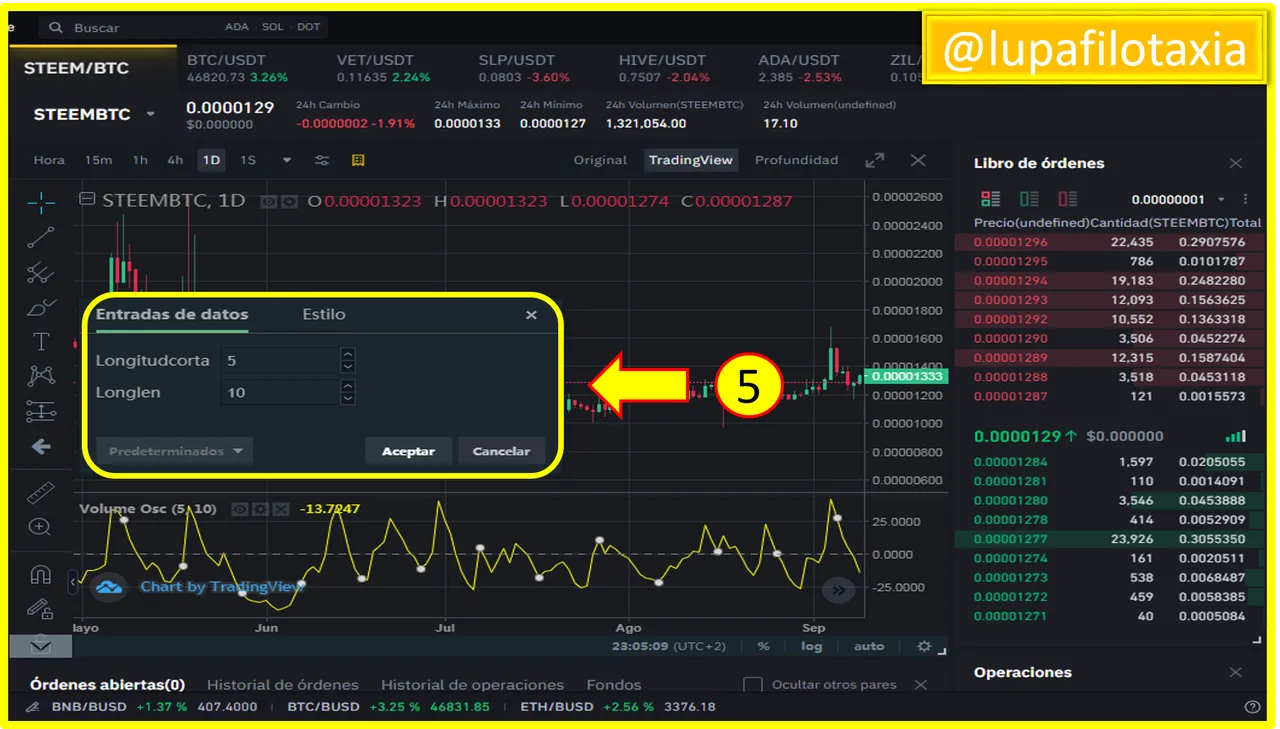Show both buy and sell orders view
This screenshot has height=729, width=1280.
tap(990, 199)
